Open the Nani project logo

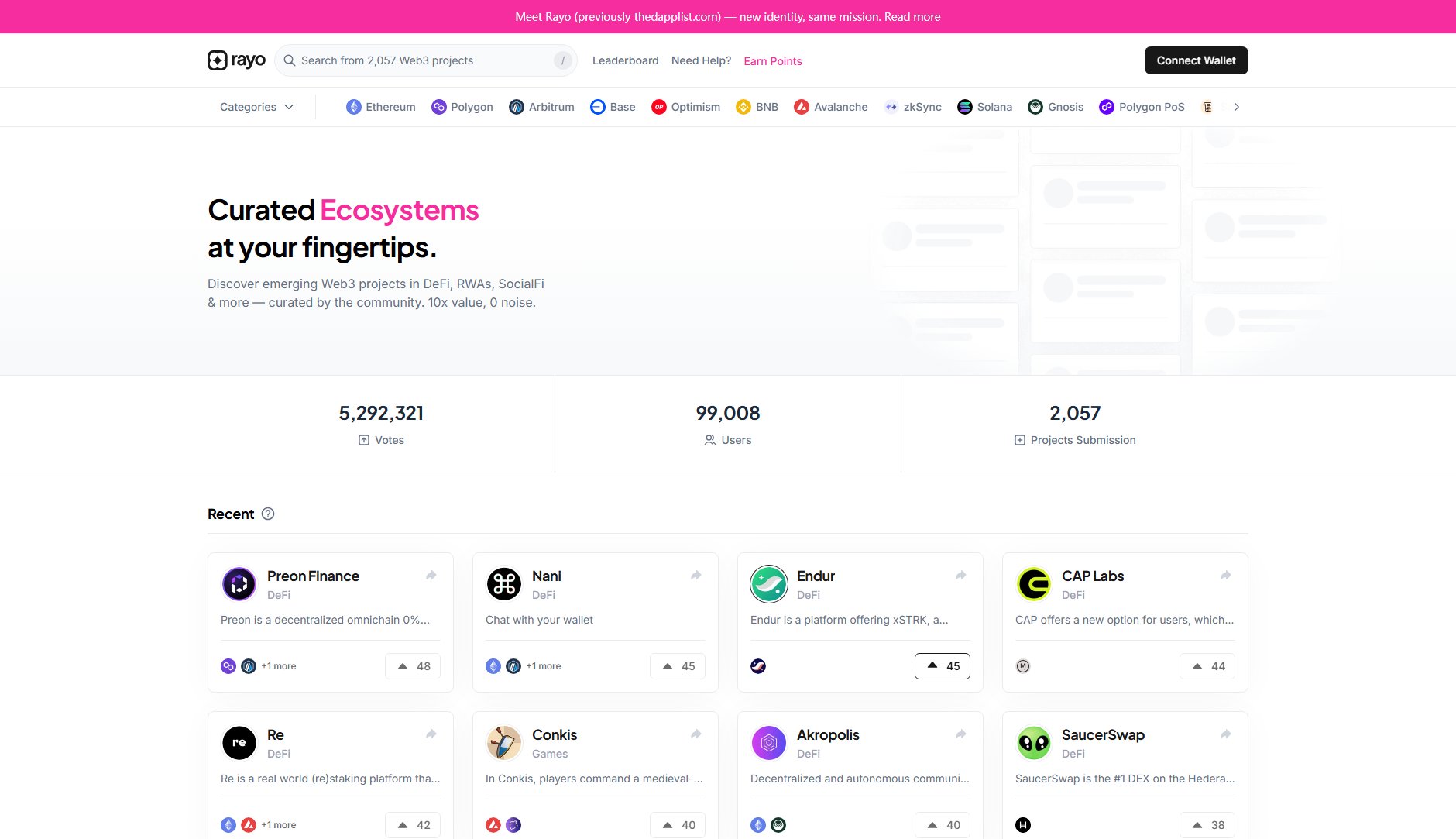click(504, 584)
